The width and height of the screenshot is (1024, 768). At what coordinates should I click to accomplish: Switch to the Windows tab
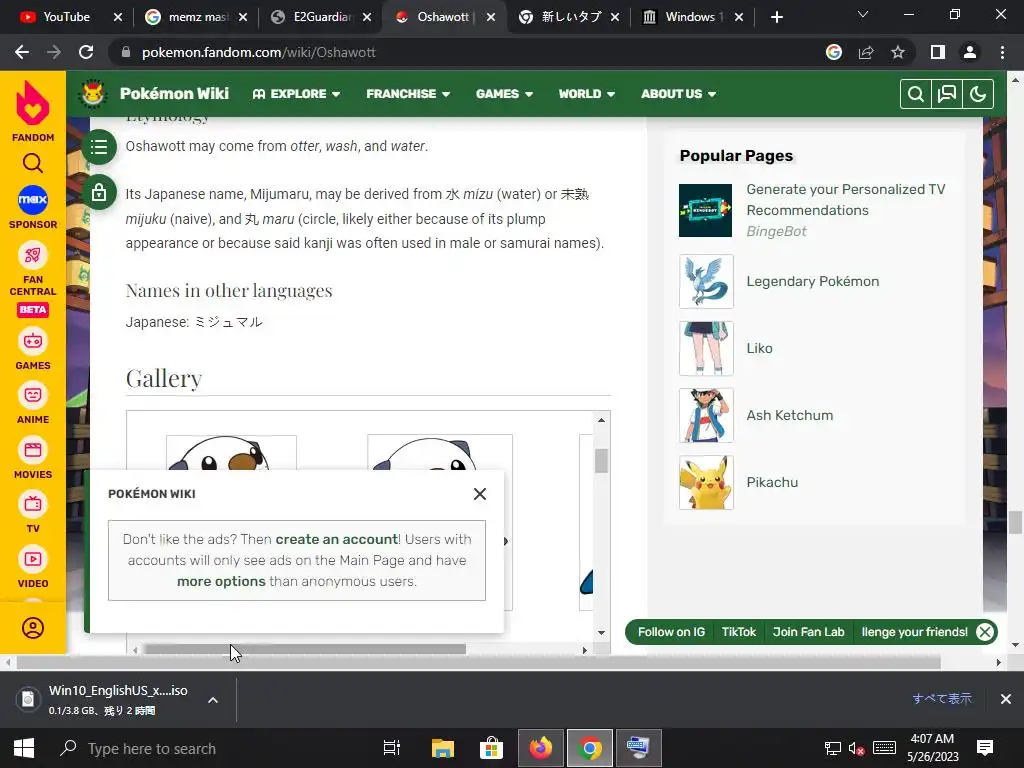pos(692,17)
